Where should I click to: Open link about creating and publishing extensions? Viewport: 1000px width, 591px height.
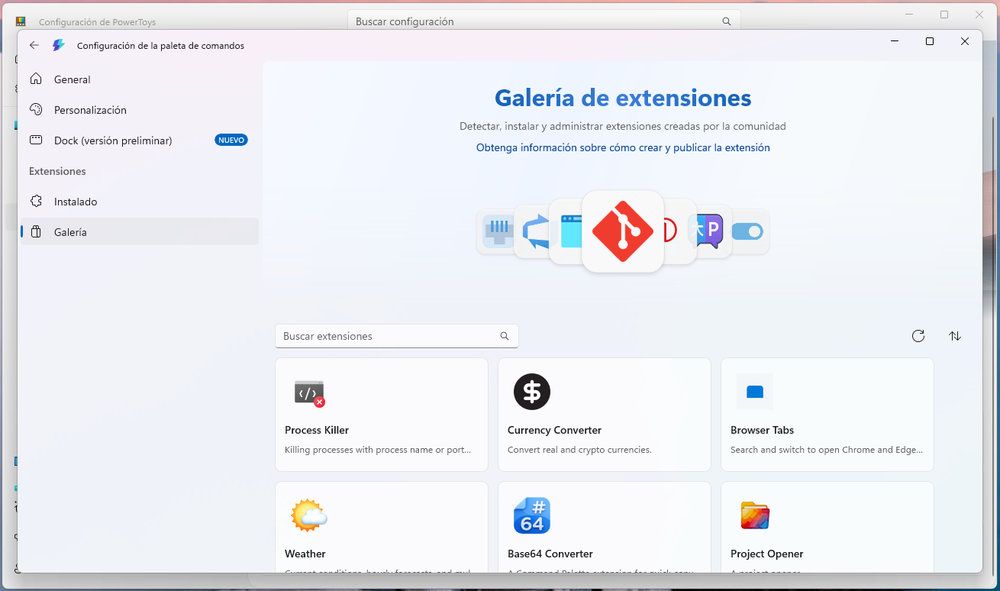tap(622, 147)
